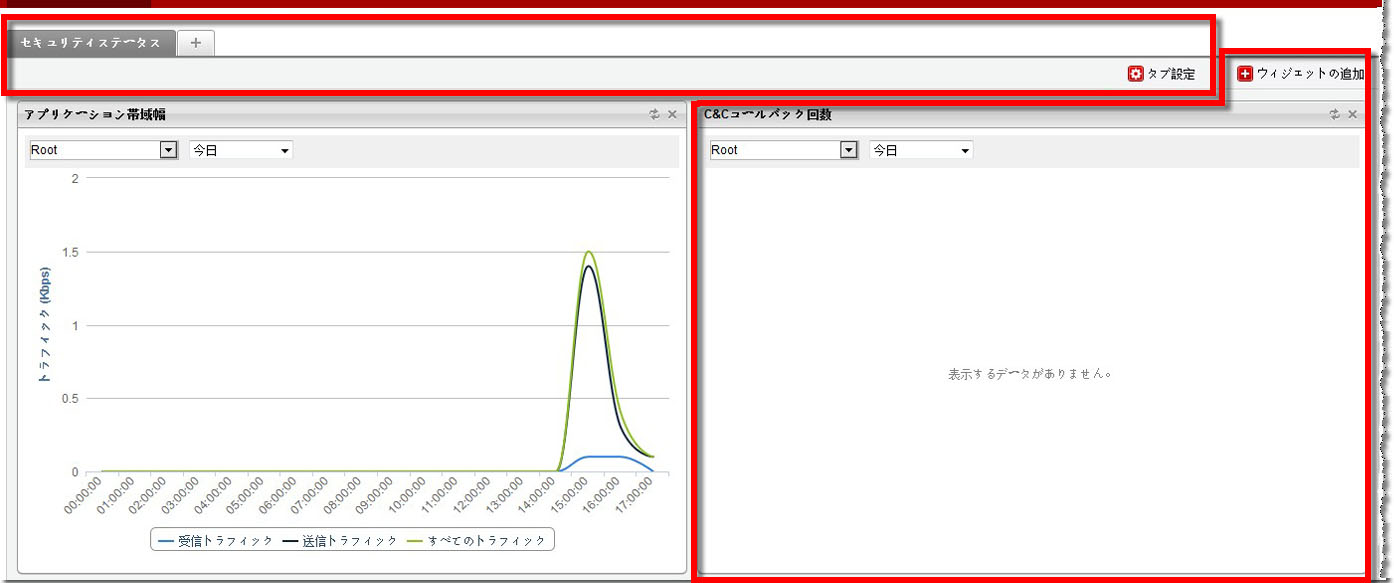Open 今日 period dropdown in bandwidth widget

(x=241, y=150)
